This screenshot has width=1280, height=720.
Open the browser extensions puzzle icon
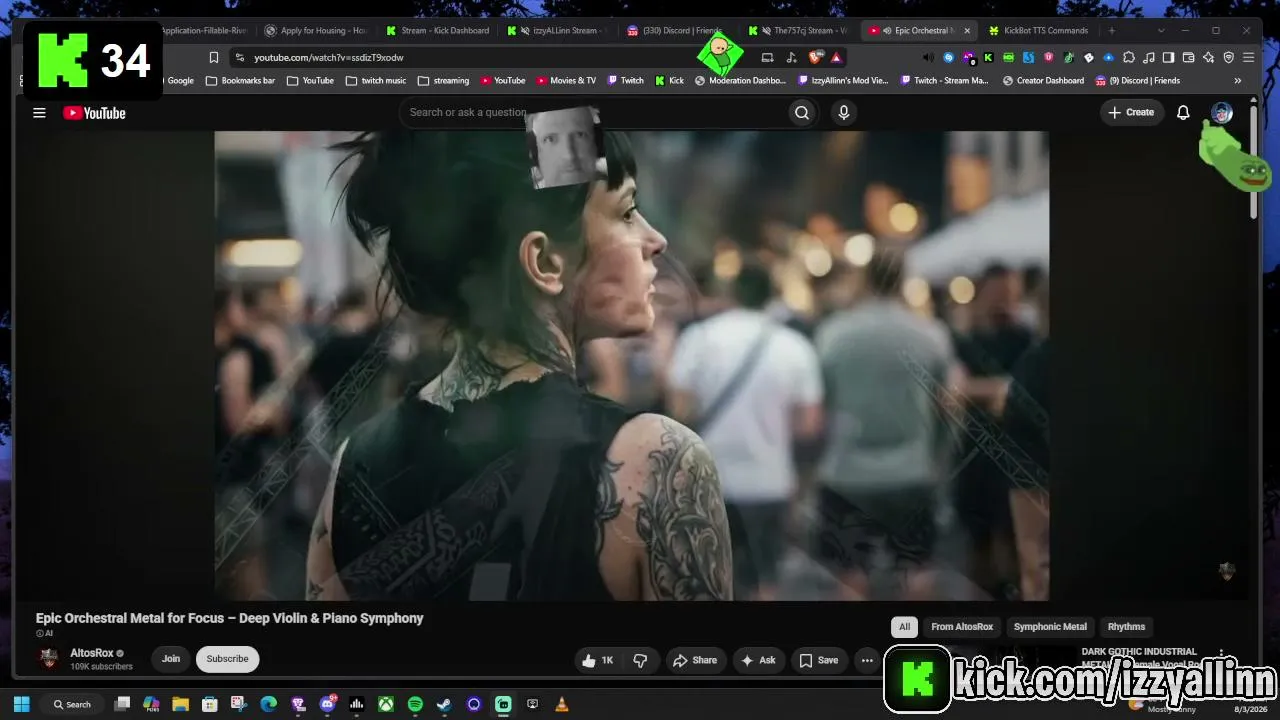(1129, 58)
